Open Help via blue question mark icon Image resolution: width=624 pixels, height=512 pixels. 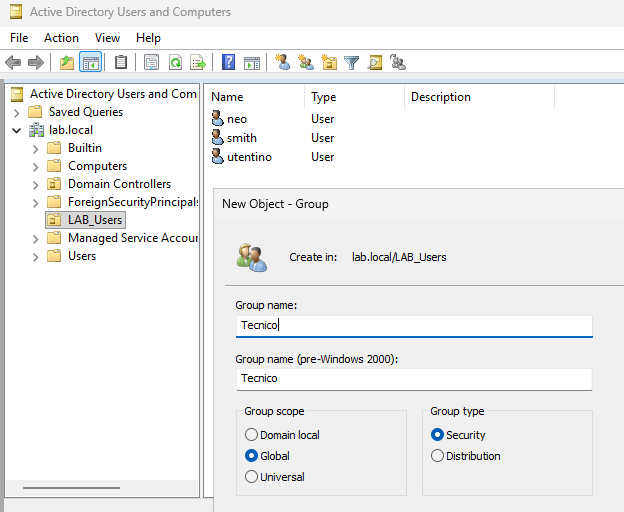tap(228, 62)
